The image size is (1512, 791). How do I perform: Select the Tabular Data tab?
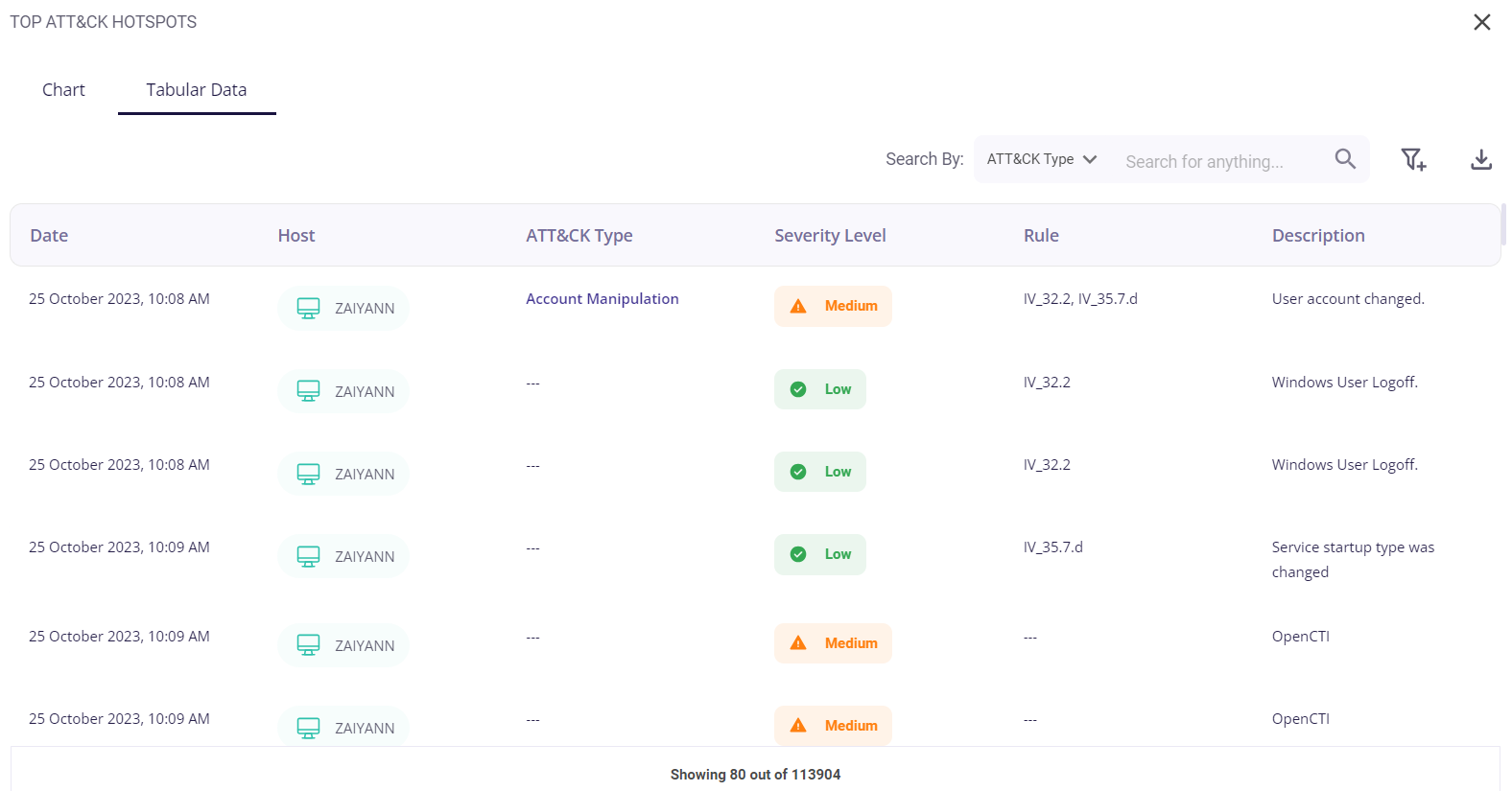(197, 89)
